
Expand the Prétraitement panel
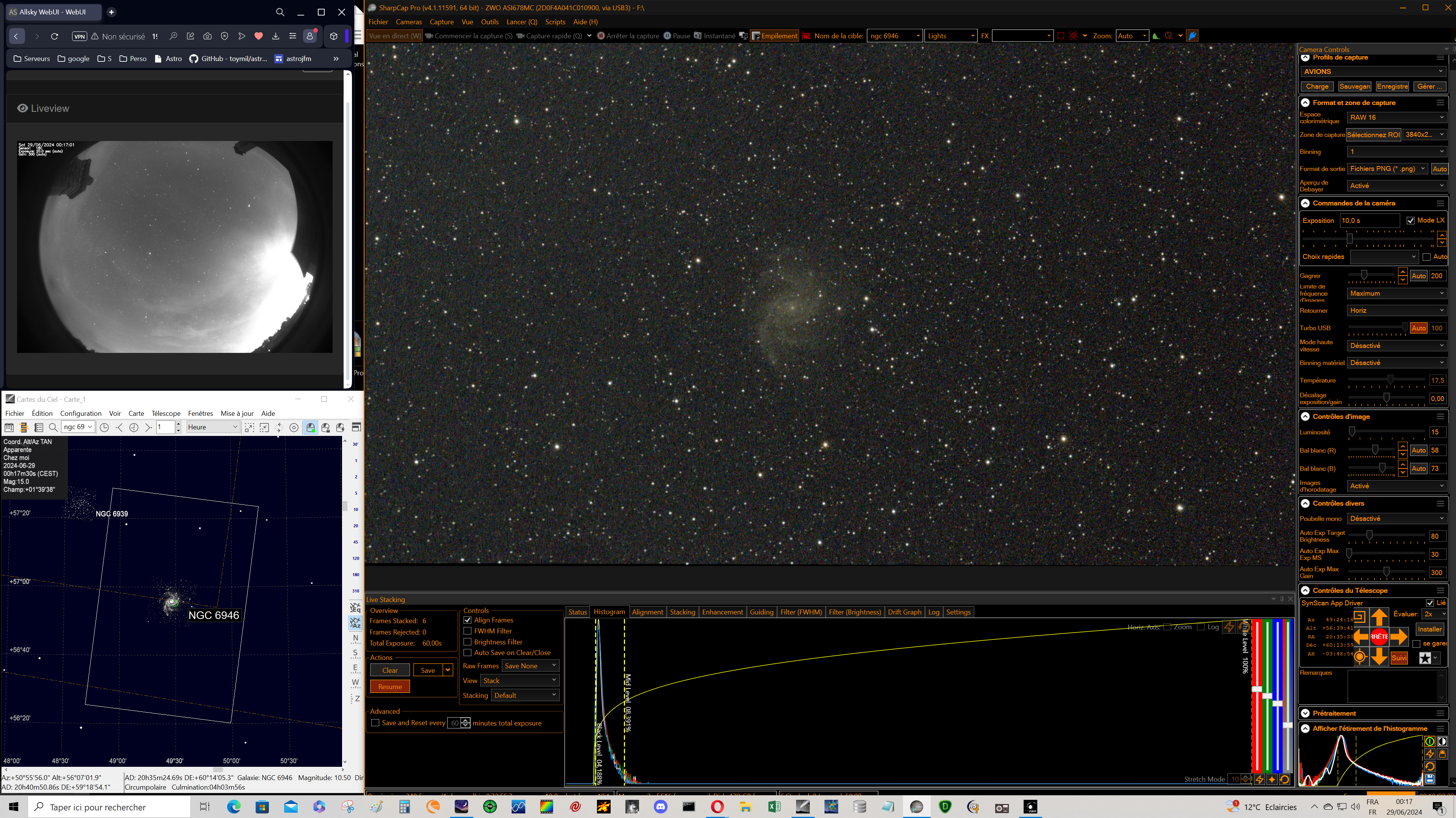(x=1305, y=713)
